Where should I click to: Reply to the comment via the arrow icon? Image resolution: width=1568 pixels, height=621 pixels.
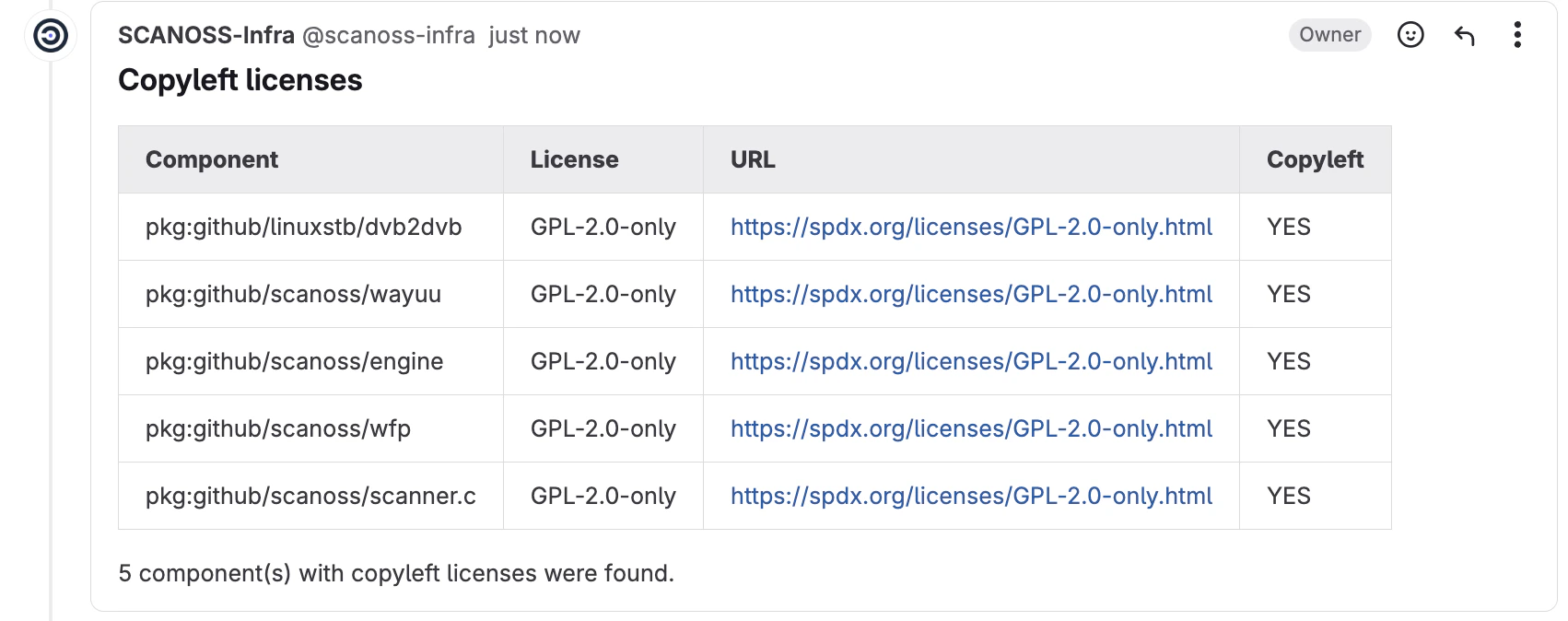pyautogui.click(x=1464, y=35)
